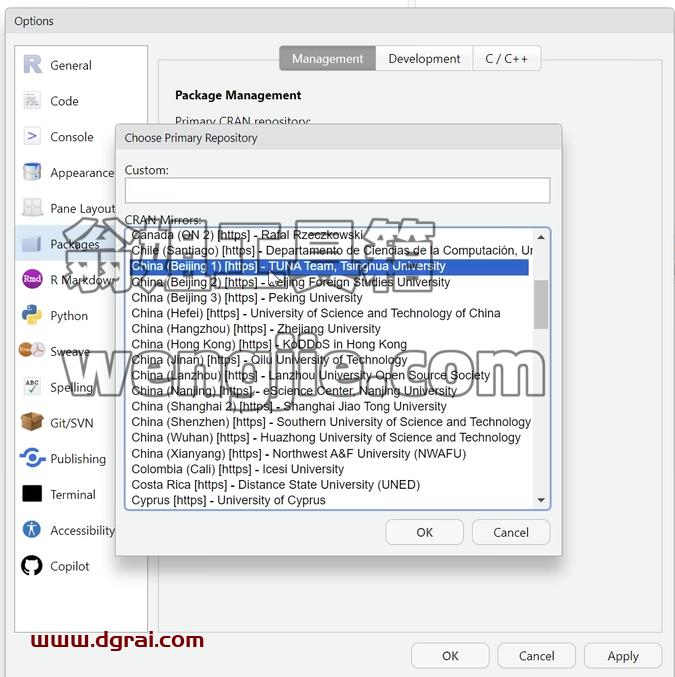
Task: Click the mirror list scroll-up arrow
Action: 541,237
